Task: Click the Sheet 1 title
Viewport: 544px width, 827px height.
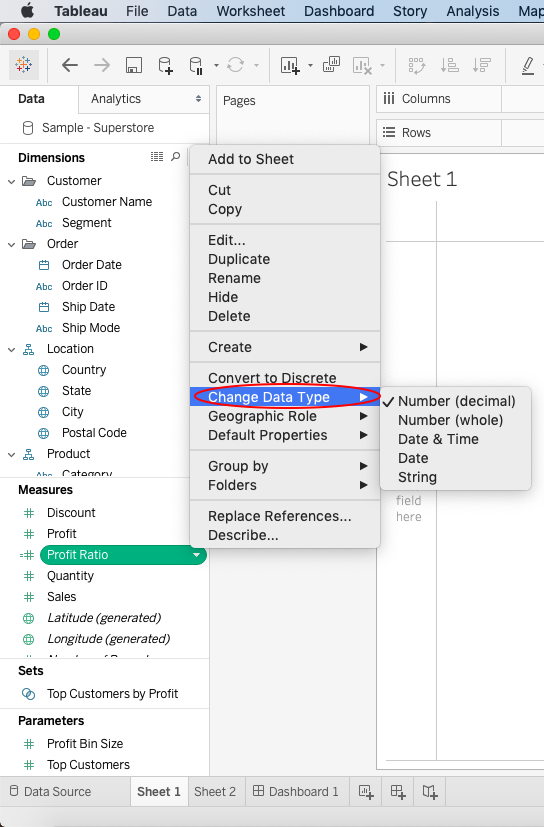Action: (x=422, y=179)
